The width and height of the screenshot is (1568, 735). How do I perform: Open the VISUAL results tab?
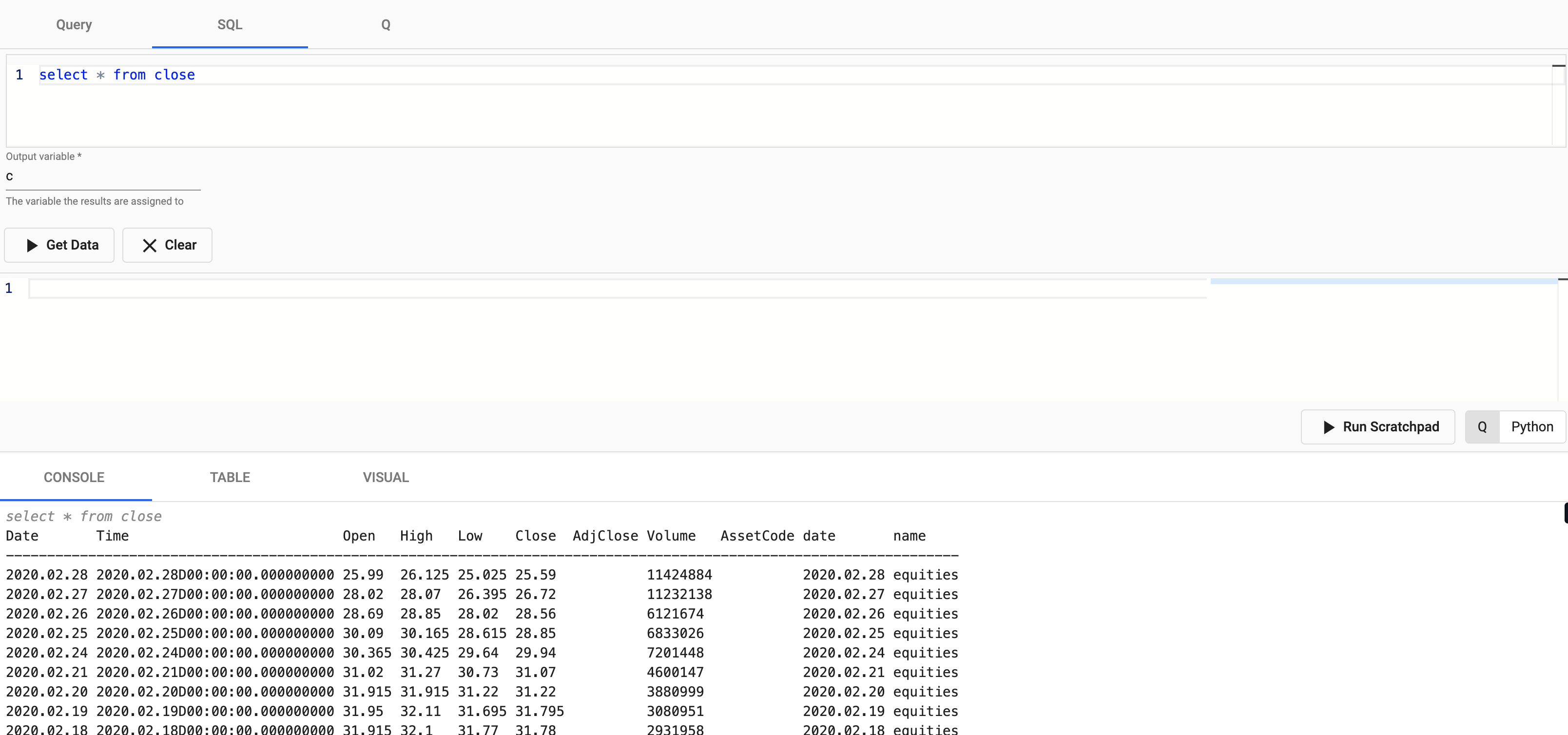pos(386,477)
